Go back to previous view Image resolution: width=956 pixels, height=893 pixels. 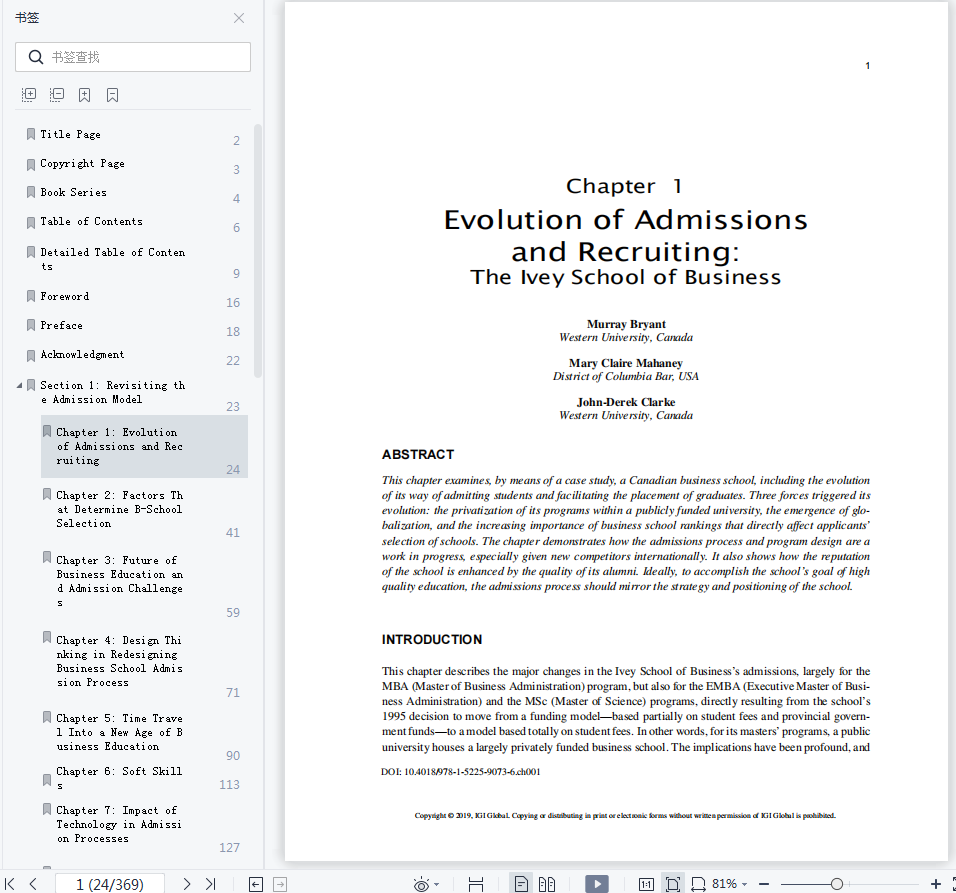tap(256, 884)
